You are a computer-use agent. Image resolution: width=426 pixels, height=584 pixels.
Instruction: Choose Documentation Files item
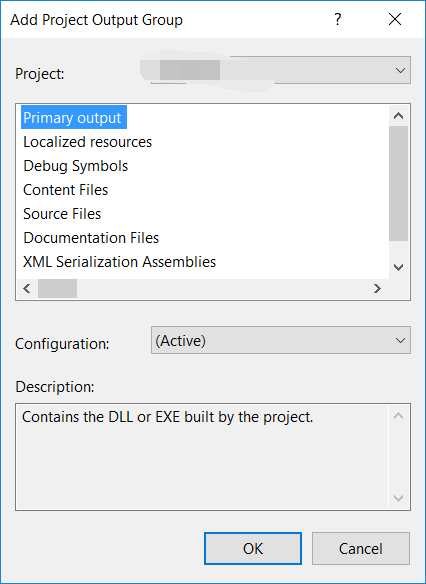(91, 238)
